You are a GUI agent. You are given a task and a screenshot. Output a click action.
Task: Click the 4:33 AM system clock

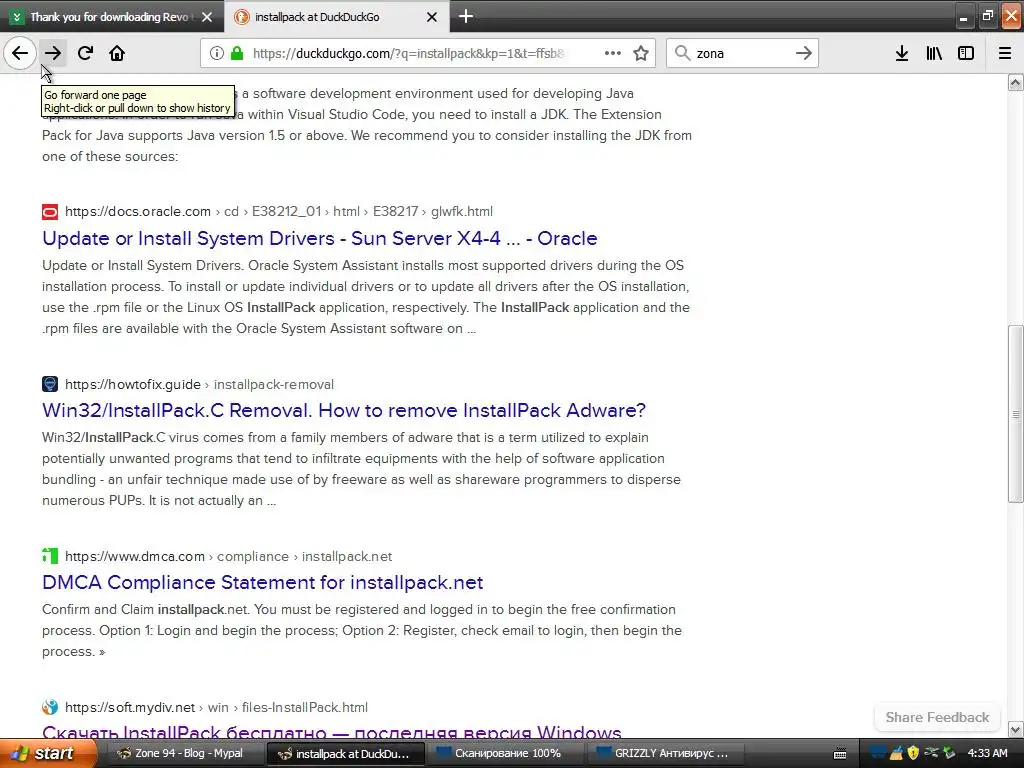[987, 753]
